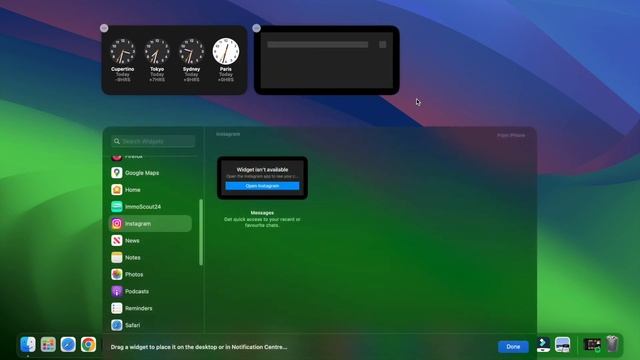Select Podcasts label in widget list
This screenshot has height=360, width=640.
(137, 291)
